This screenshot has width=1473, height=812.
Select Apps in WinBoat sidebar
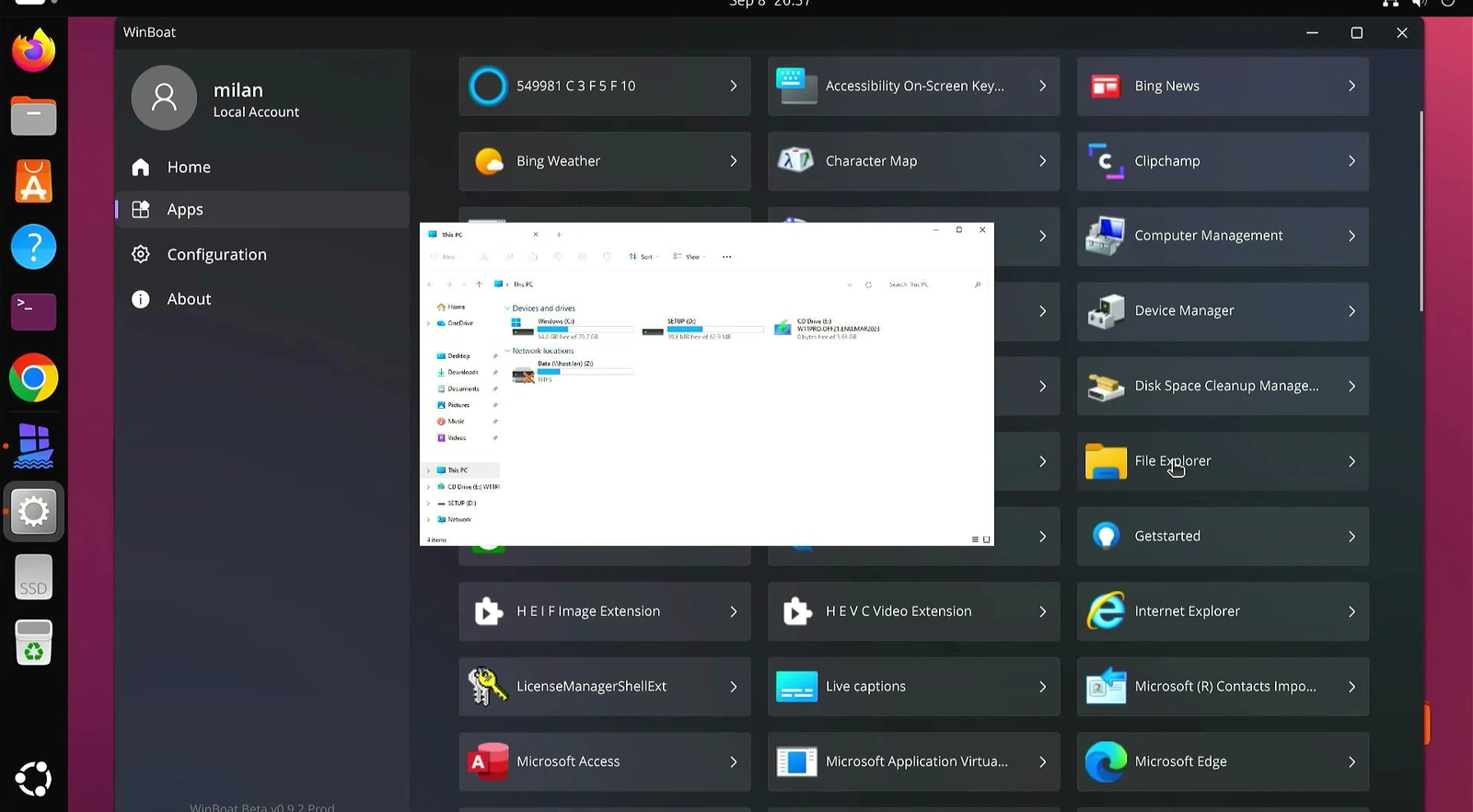pos(262,209)
